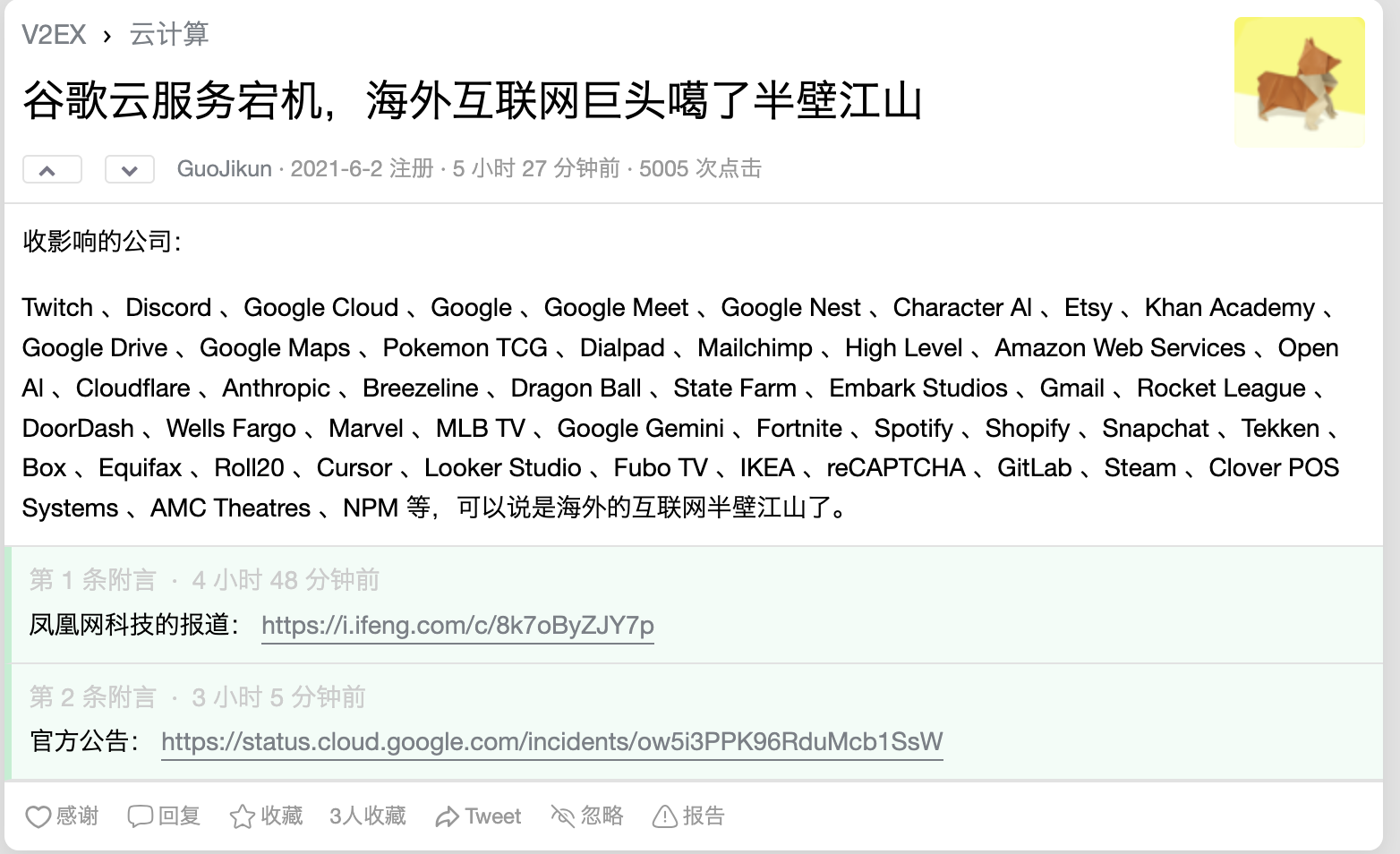Click Anthropic in the company list
The height and width of the screenshot is (854, 1400).
point(277,389)
